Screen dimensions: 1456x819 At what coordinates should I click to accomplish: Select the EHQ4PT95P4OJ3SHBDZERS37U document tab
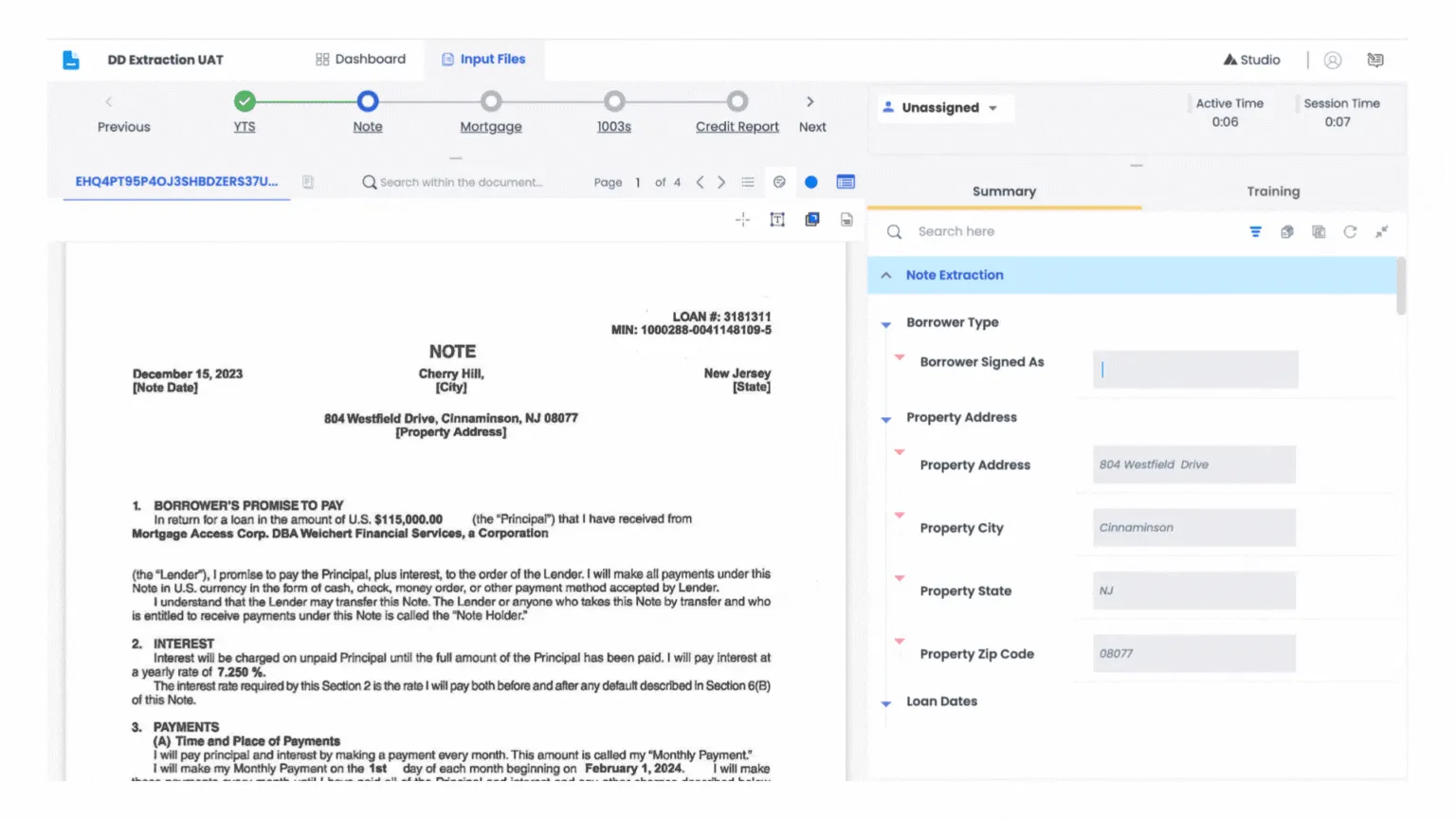click(x=177, y=181)
